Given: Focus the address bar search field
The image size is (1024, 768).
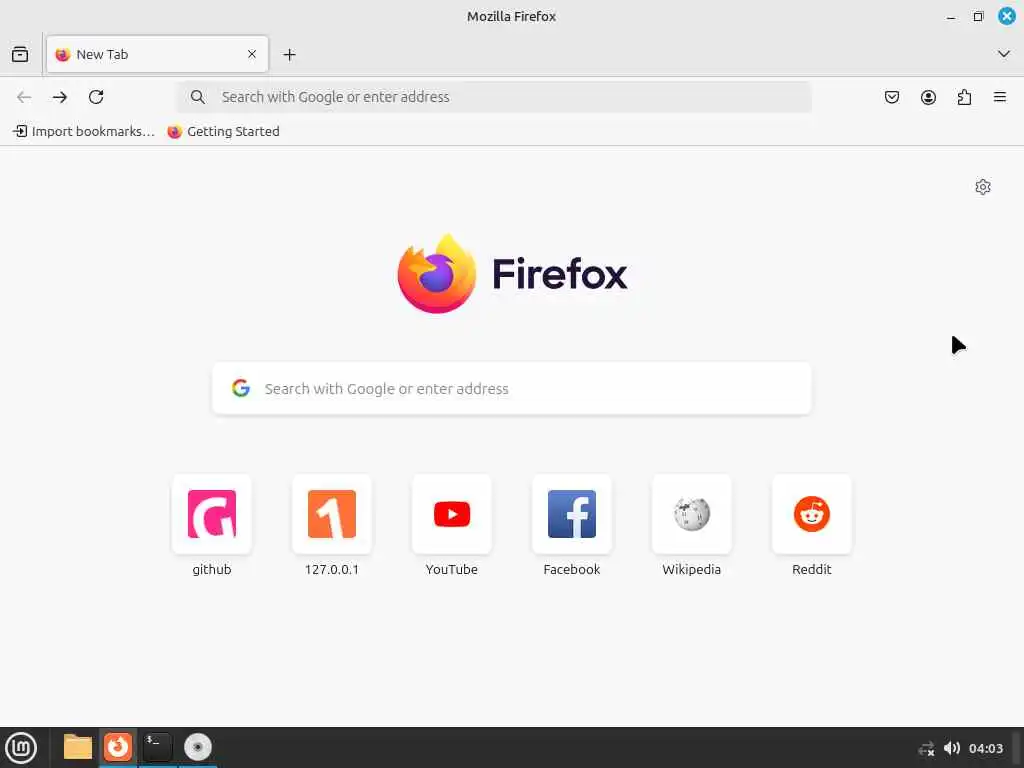Looking at the screenshot, I should tap(494, 97).
